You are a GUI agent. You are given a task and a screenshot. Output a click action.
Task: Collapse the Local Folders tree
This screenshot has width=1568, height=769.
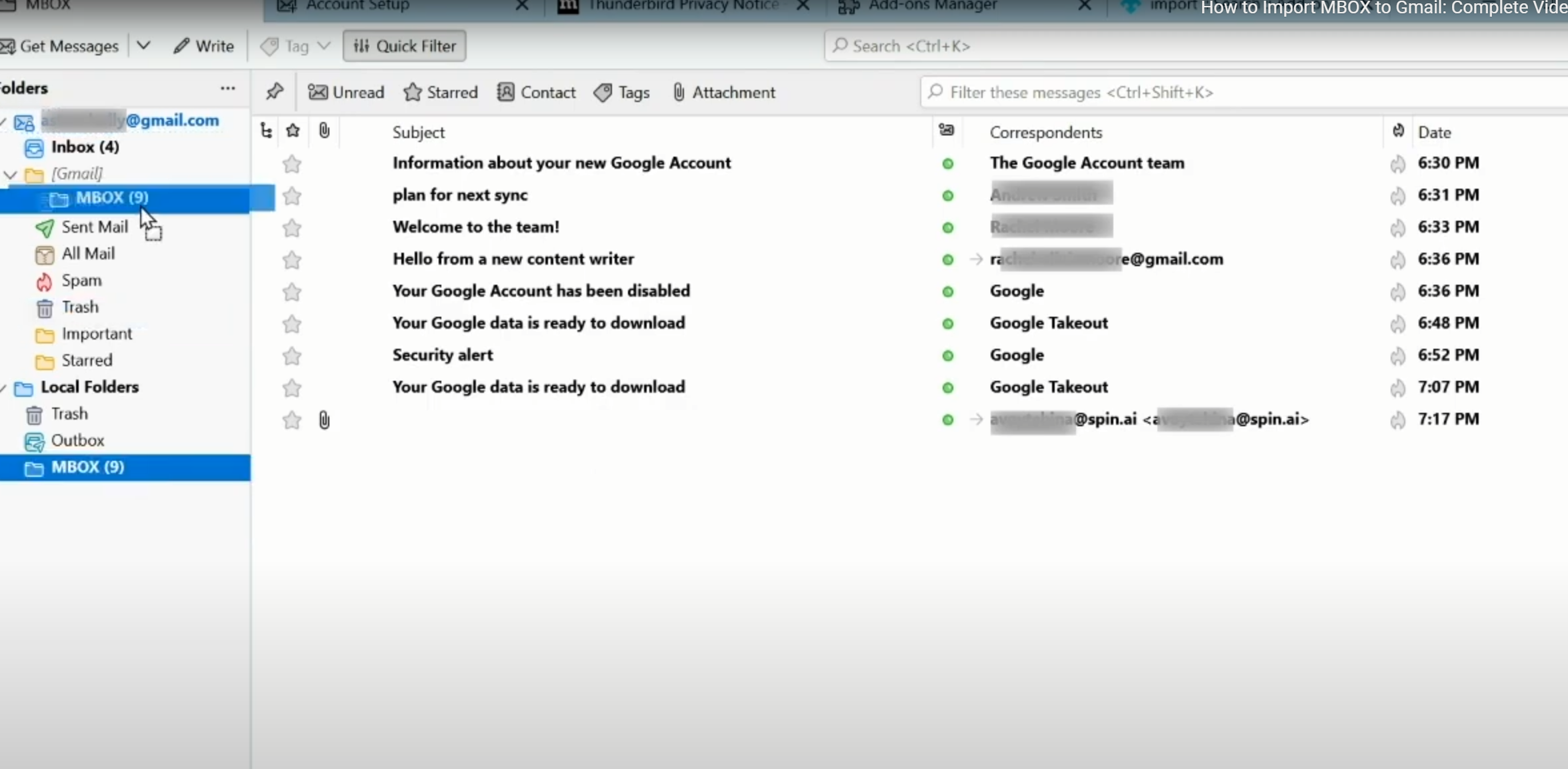click(4, 388)
